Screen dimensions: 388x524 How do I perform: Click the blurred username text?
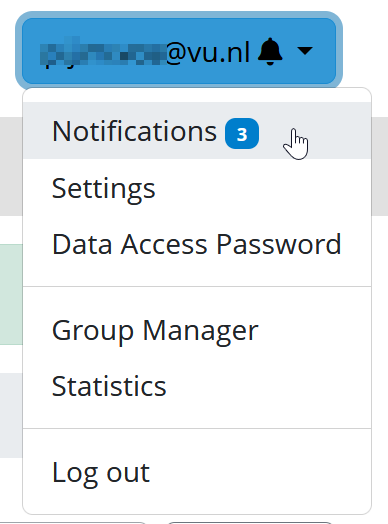coord(103,53)
